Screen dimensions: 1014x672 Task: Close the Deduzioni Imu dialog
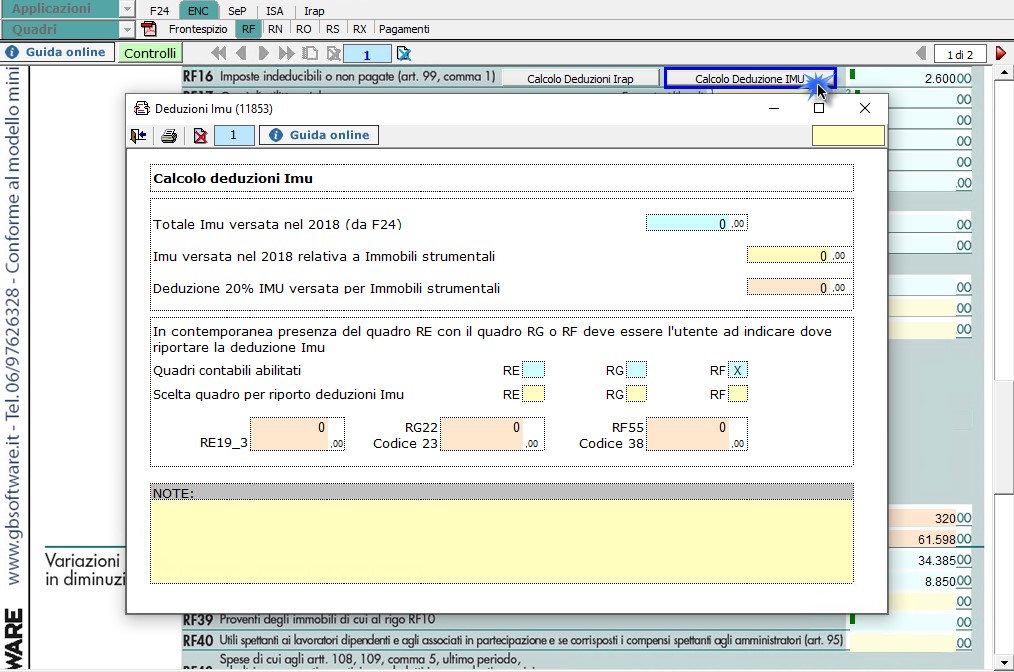click(865, 108)
